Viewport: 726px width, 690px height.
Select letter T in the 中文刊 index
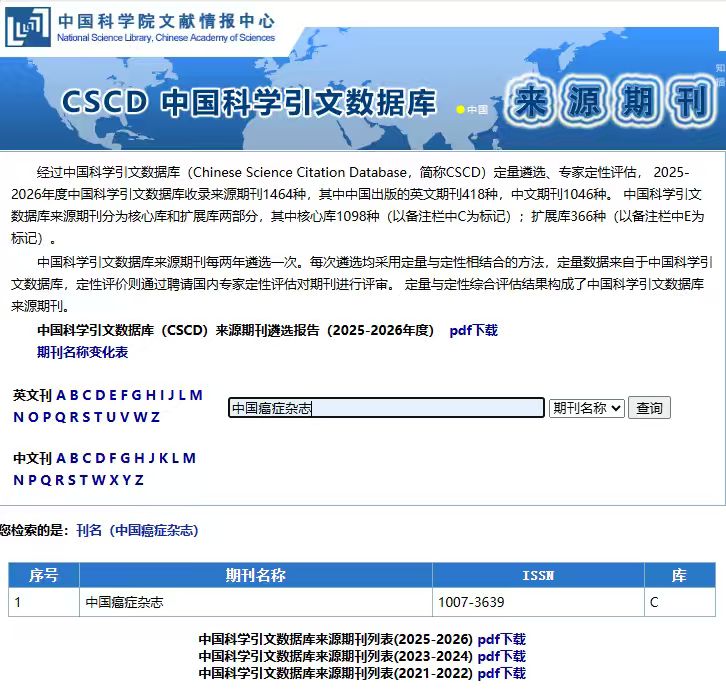point(84,480)
